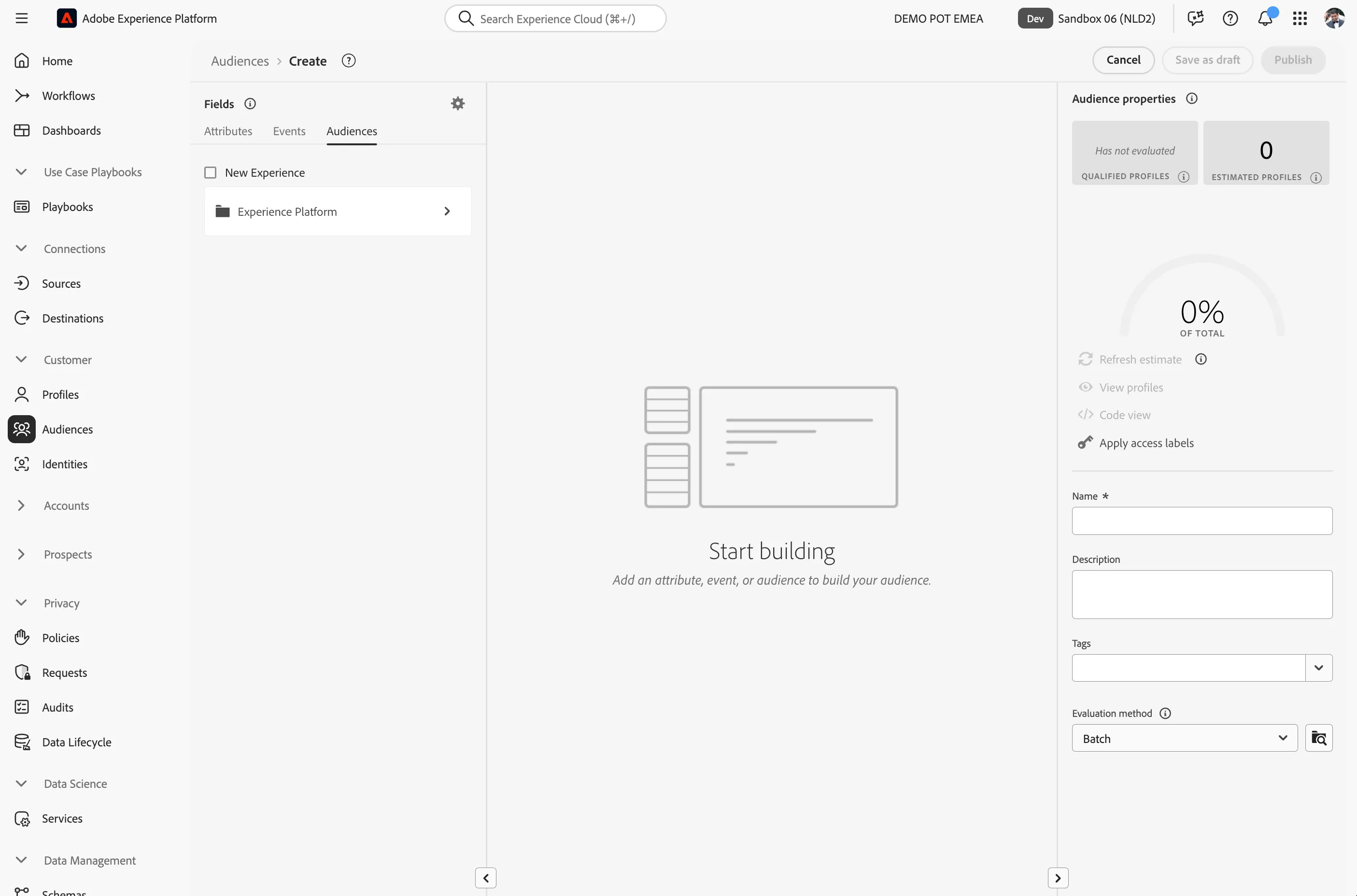Viewport: 1357px width, 896px height.
Task: Open the app switcher grid
Action: 1300,18
